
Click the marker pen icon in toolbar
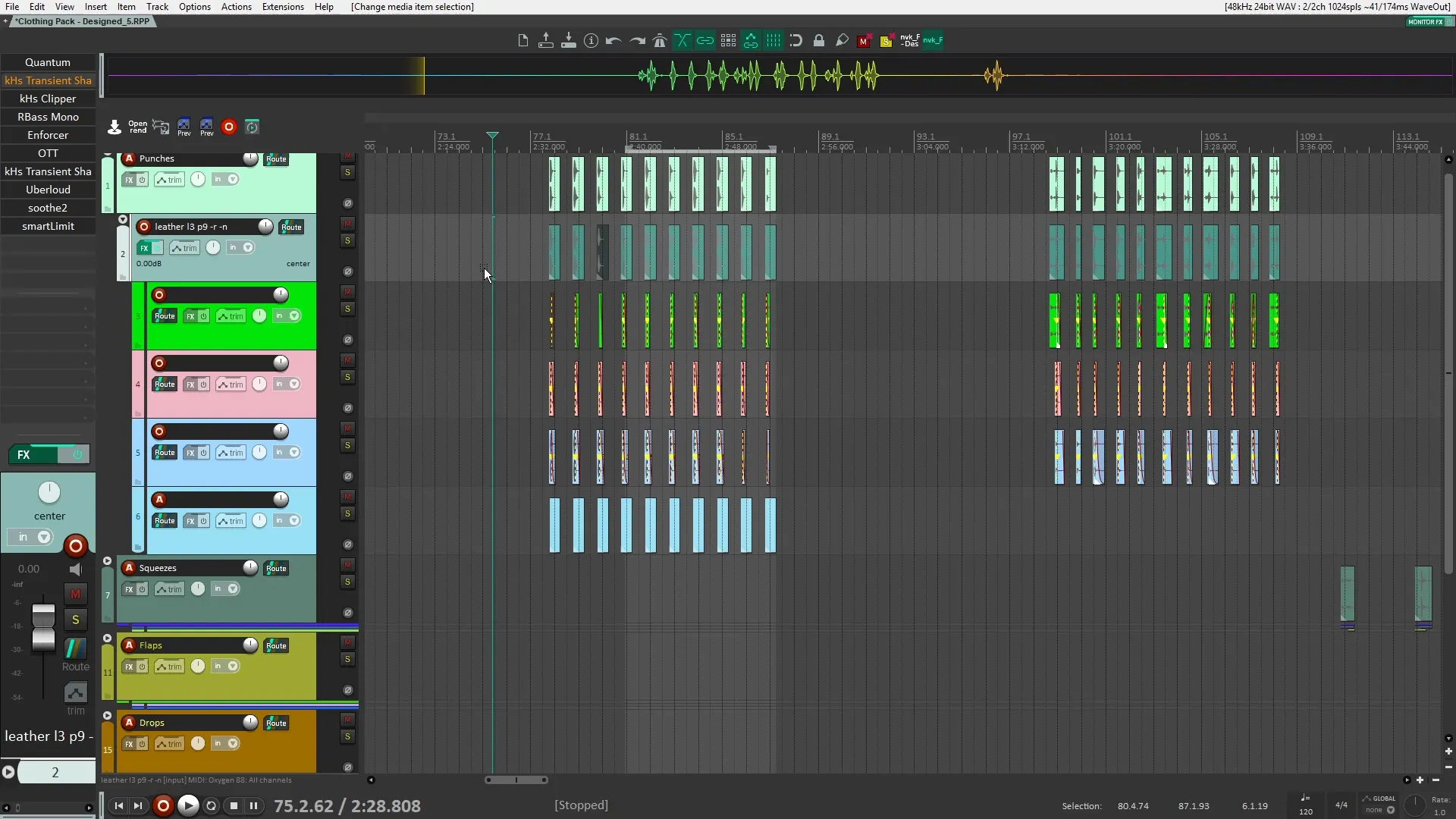(x=842, y=41)
